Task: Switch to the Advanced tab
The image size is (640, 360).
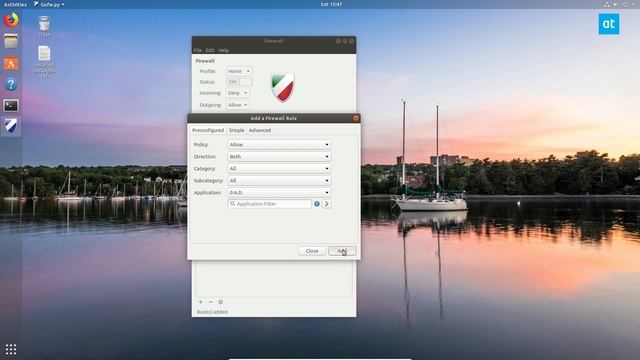Action: [x=260, y=130]
